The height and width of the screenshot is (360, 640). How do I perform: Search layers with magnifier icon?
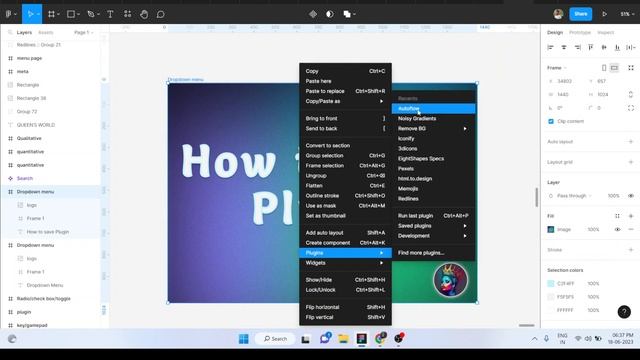coord(10,32)
